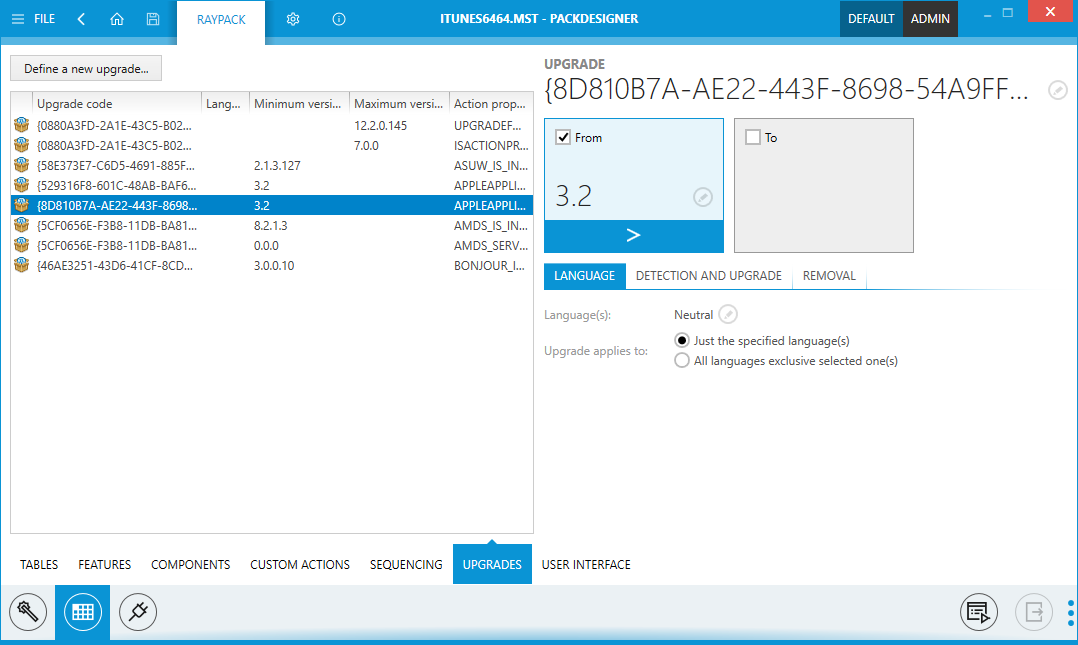
Task: Open the wrench tools view icon
Action: click(28, 611)
